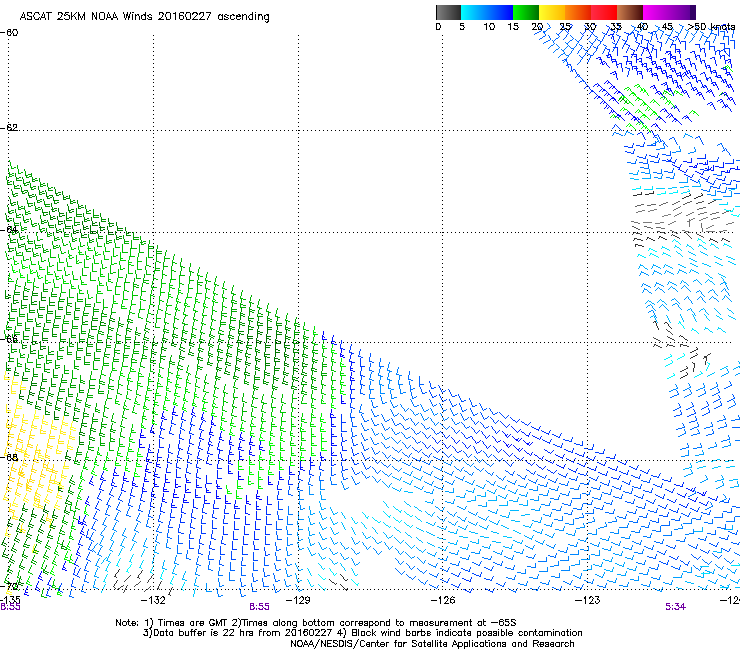Viewport: 740px width, 650px height.
Task: Click the '-60' latitude axis label
Action: [x=9, y=33]
